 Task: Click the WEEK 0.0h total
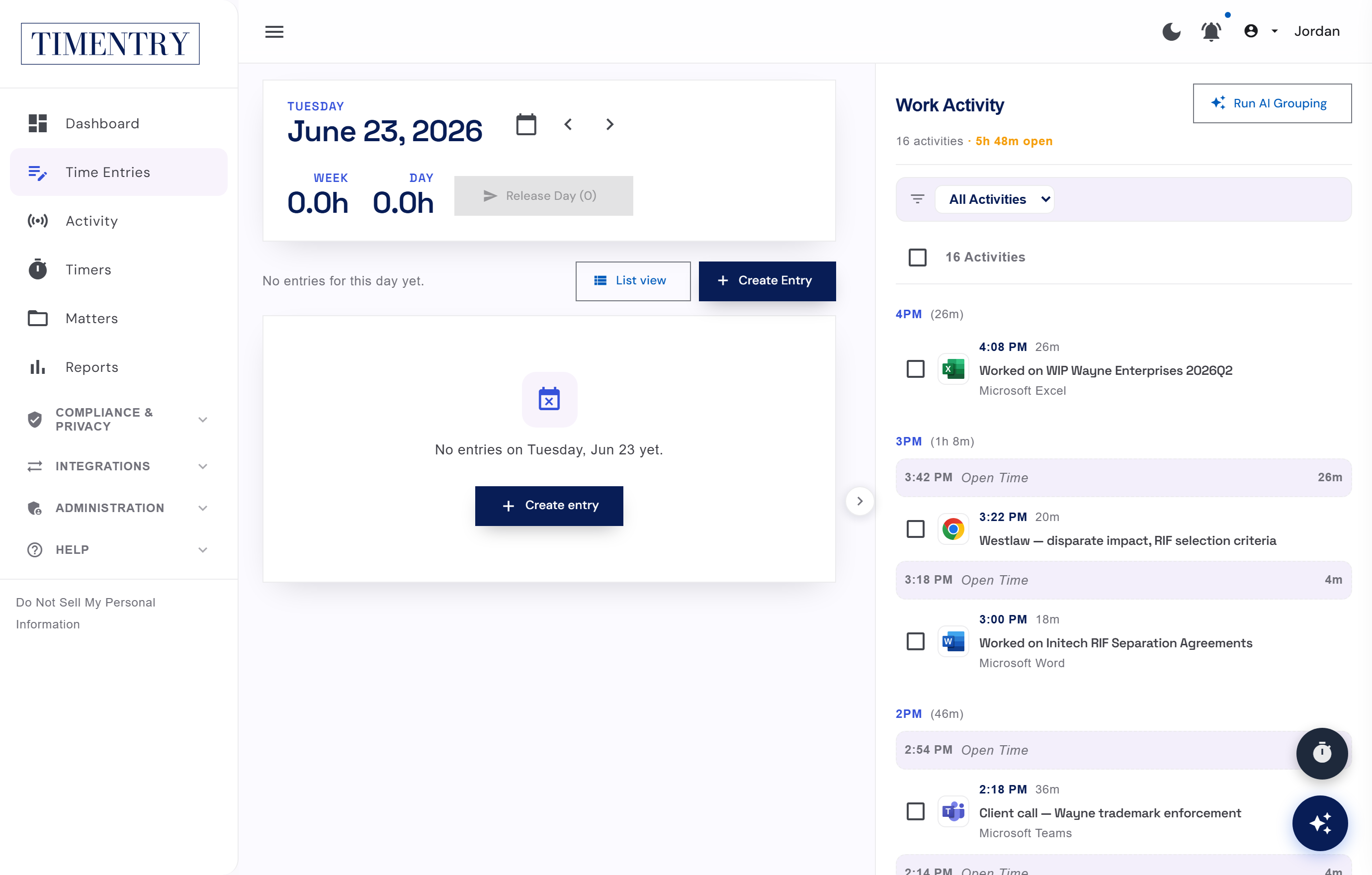pos(318,194)
